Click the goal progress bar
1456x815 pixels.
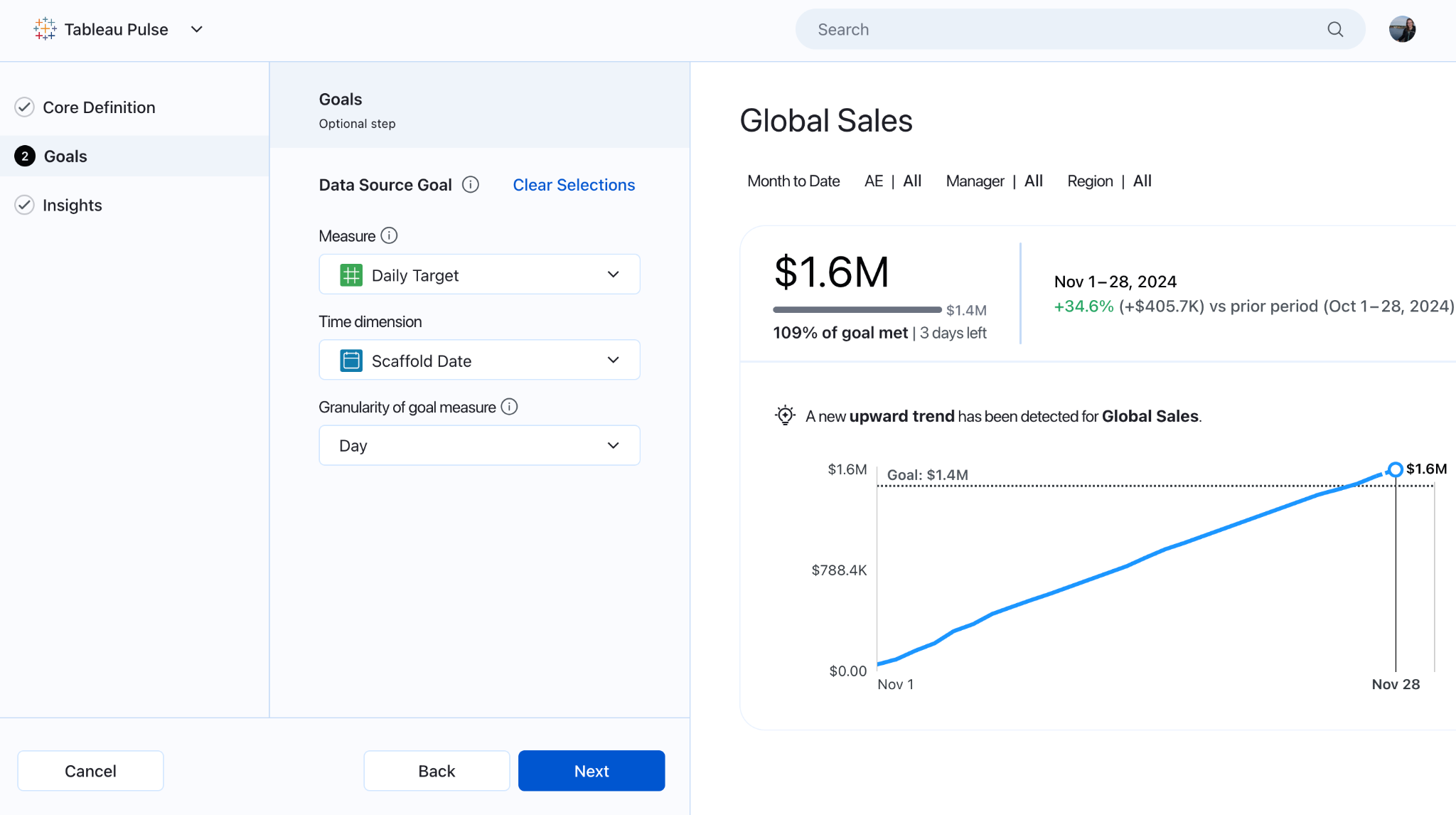pos(857,309)
